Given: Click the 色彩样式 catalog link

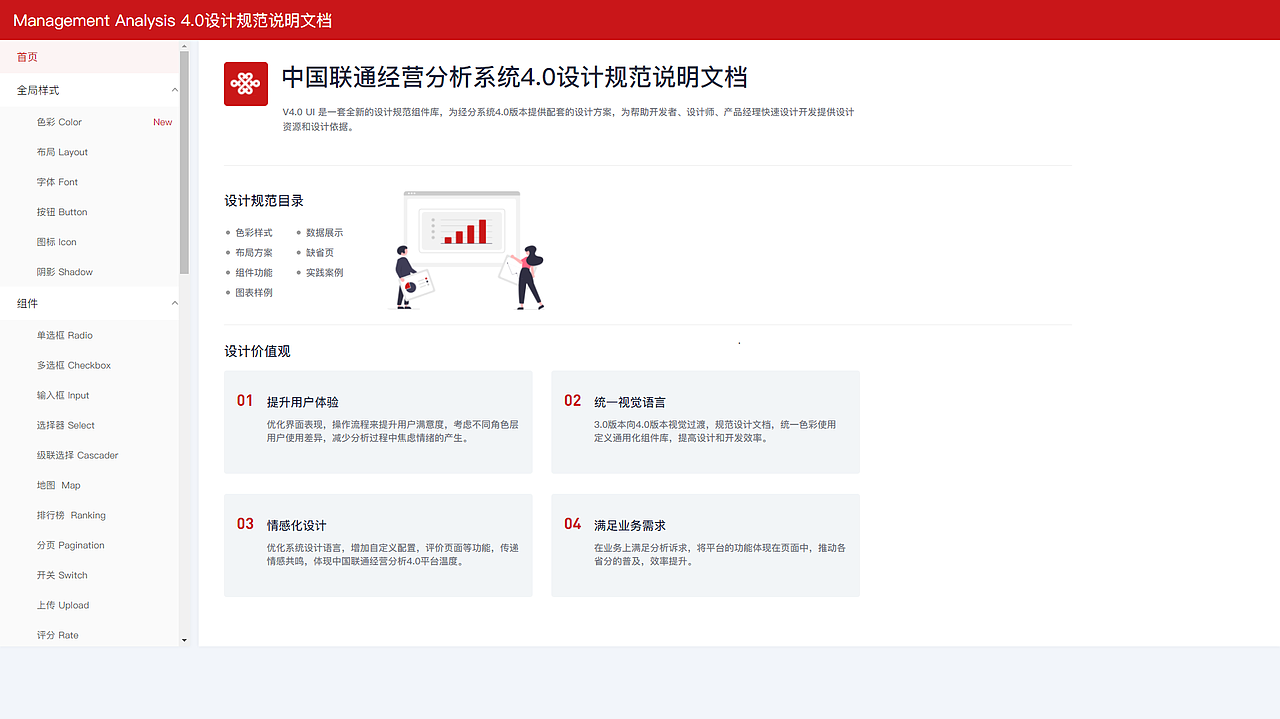Looking at the screenshot, I should click(x=254, y=232).
